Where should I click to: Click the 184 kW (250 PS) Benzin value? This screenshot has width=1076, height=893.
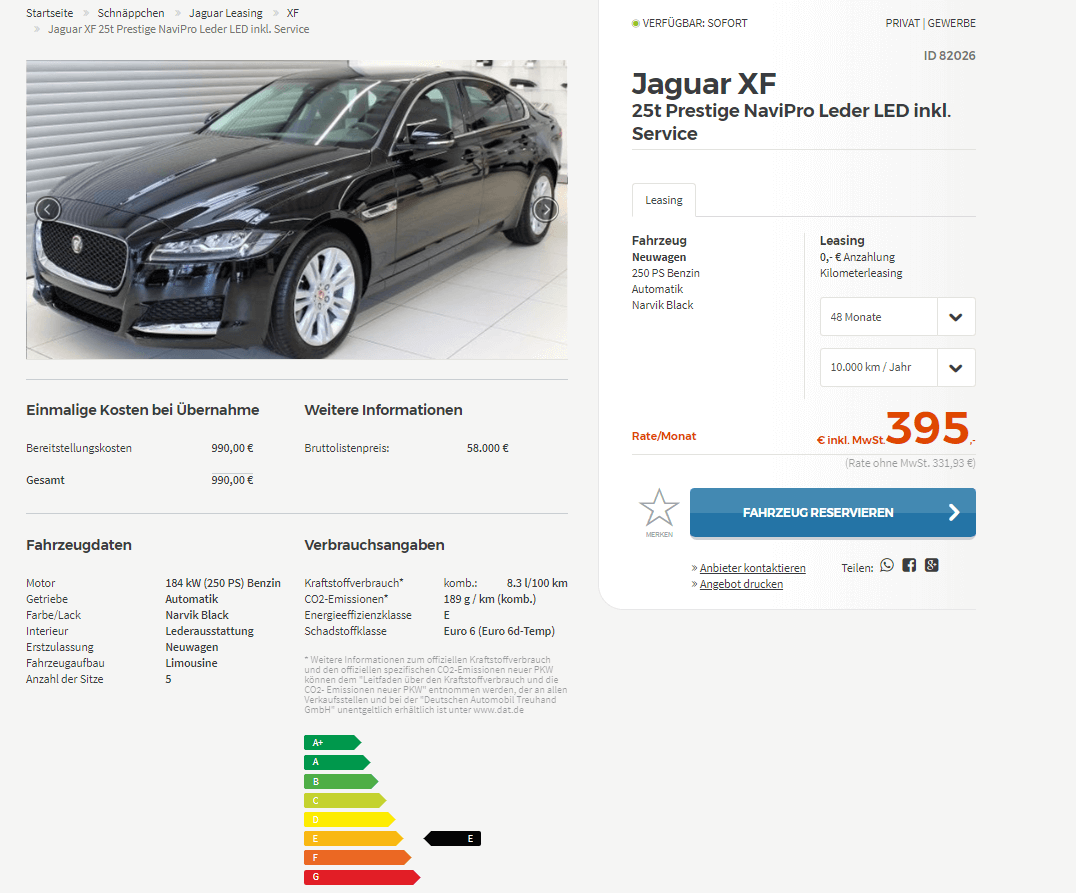223,583
